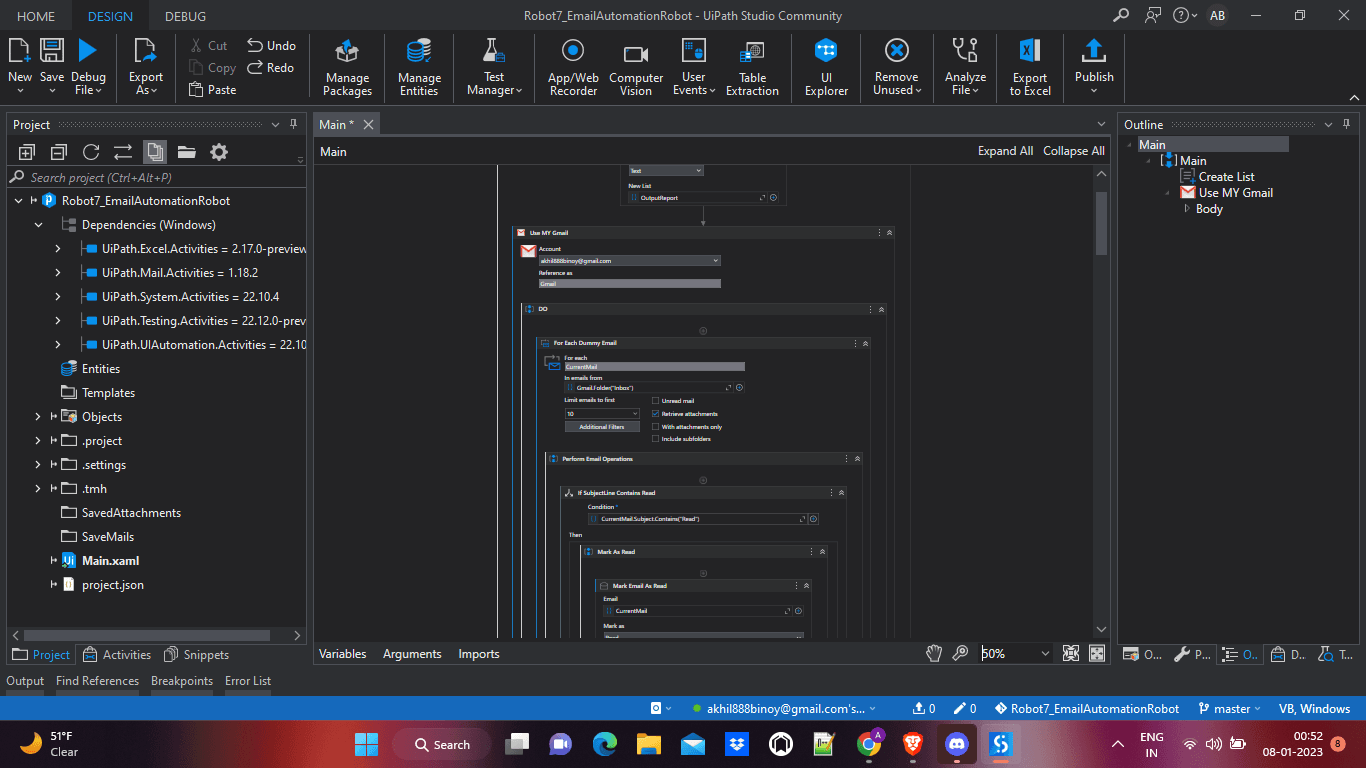Screen dimensions: 1366x768
Task: Click the Manage Packages icon
Action: click(347, 51)
